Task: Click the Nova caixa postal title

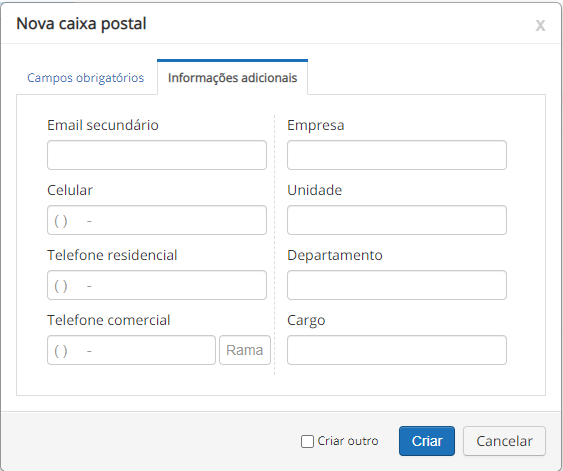Action: (x=82, y=24)
